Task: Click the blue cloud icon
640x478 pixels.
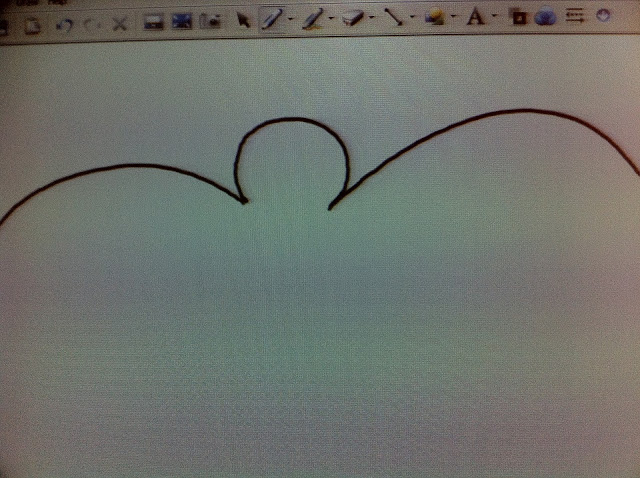Action: [x=546, y=17]
